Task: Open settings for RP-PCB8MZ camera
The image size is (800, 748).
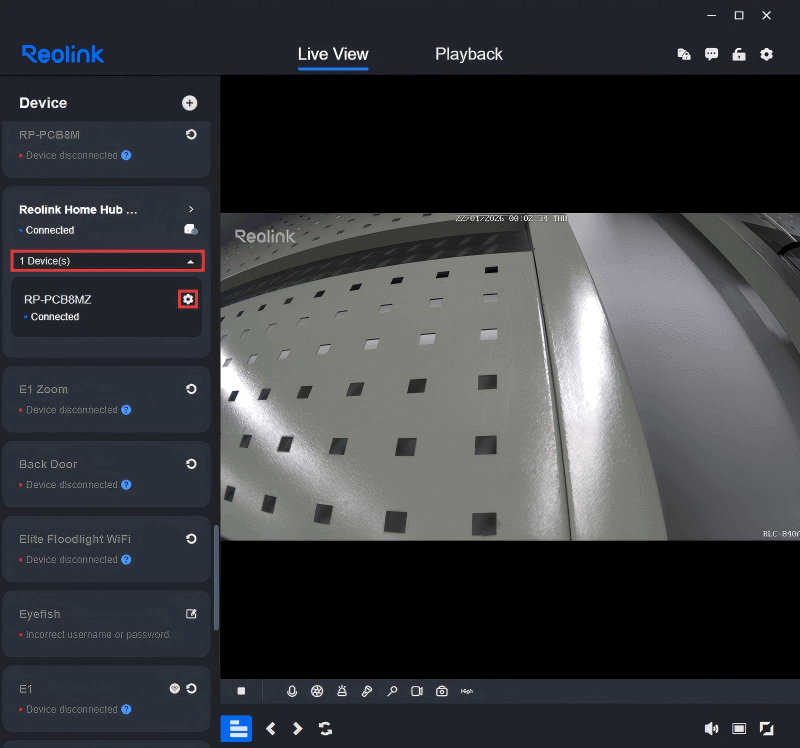Action: click(188, 299)
